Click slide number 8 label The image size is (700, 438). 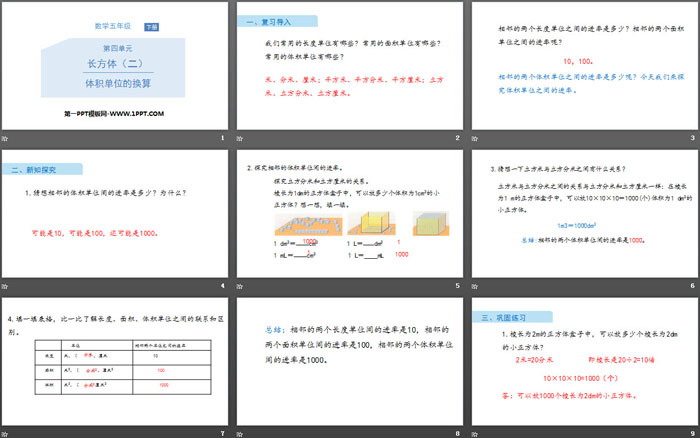458,434
